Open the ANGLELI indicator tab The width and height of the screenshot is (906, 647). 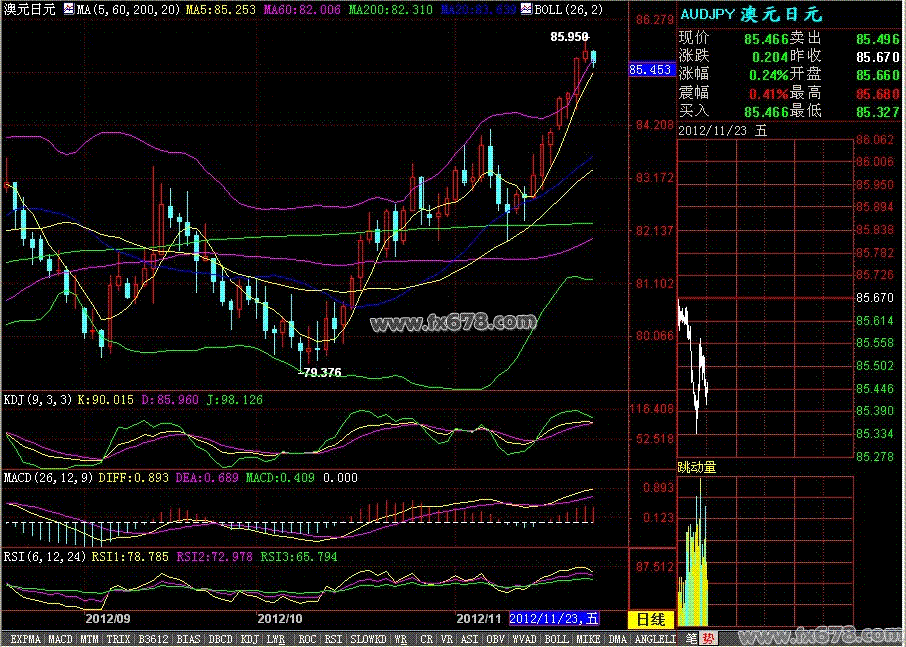pyautogui.click(x=654, y=638)
